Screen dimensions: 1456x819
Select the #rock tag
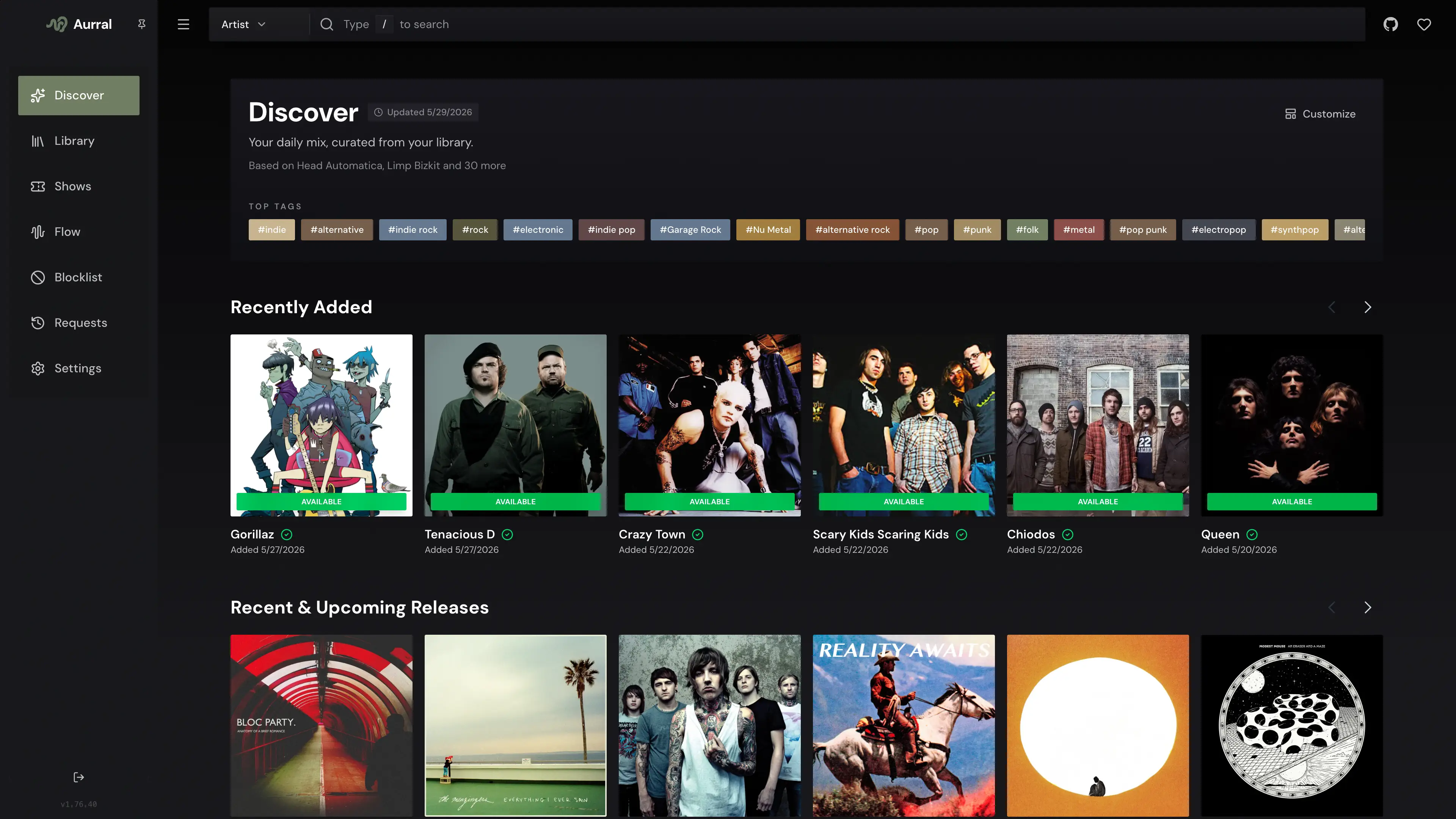tap(475, 229)
